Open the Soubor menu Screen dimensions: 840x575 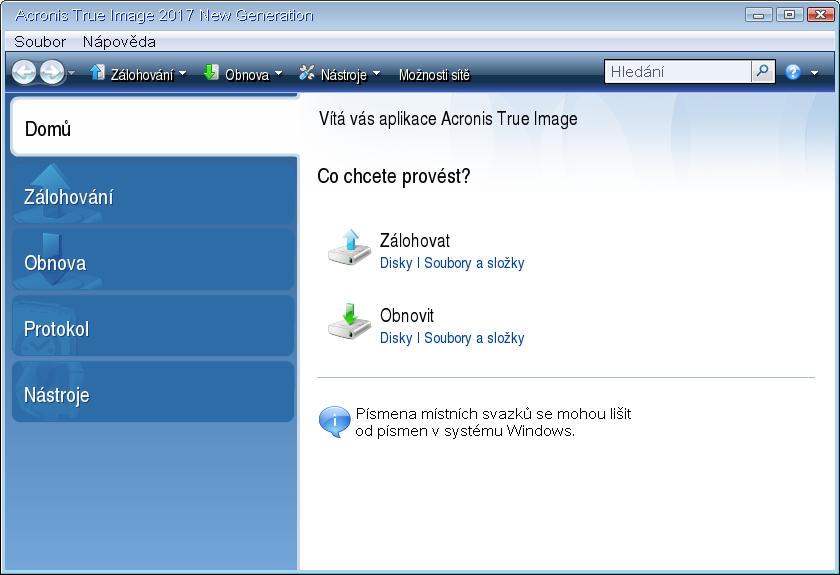(x=40, y=42)
